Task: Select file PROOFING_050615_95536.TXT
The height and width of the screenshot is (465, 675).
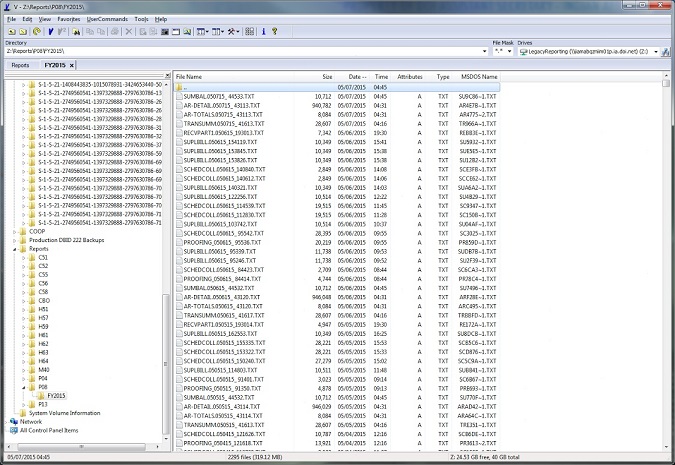Action: click(222, 242)
